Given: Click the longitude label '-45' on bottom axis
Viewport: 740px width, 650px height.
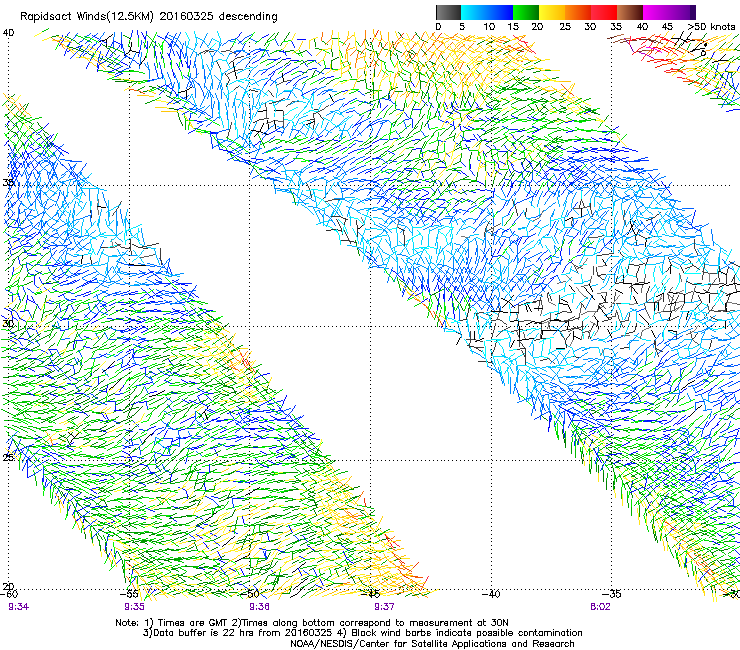Looking at the screenshot, I should (371, 594).
